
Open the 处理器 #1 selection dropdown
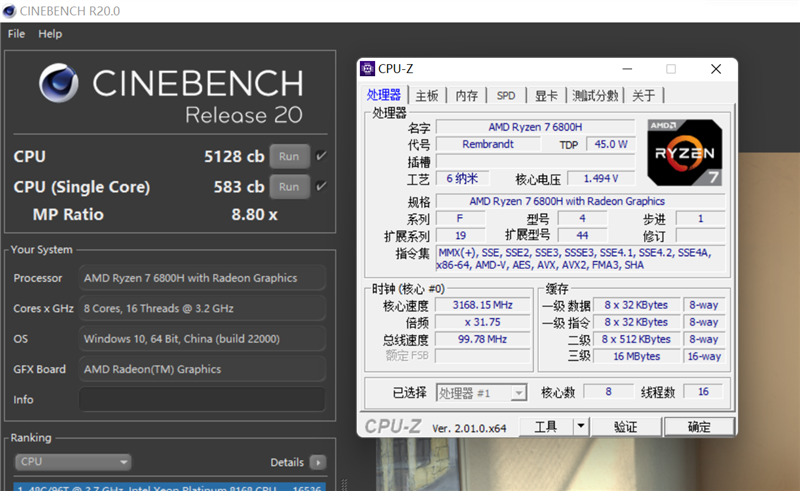click(481, 393)
